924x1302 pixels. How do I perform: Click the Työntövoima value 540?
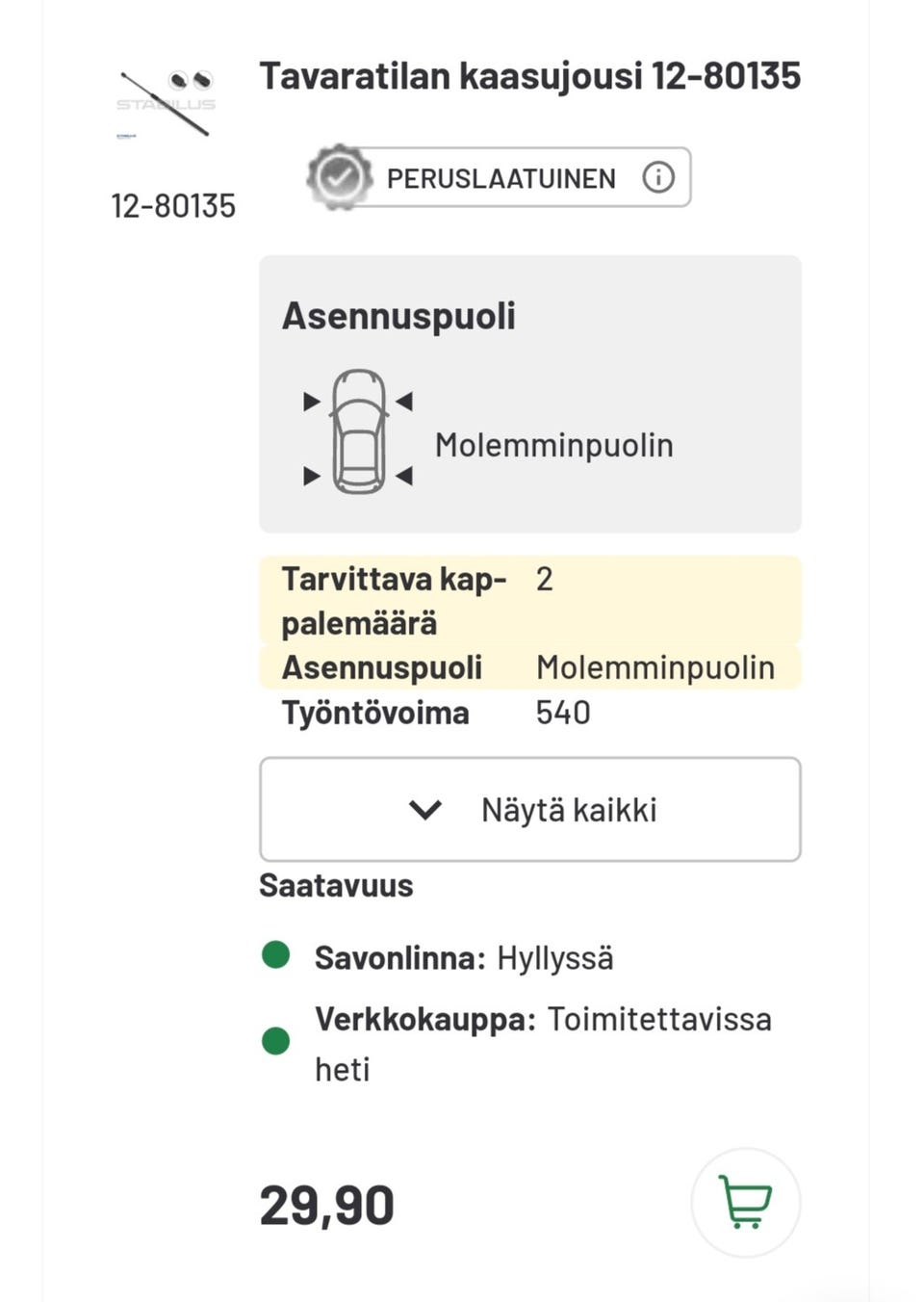coord(564,713)
